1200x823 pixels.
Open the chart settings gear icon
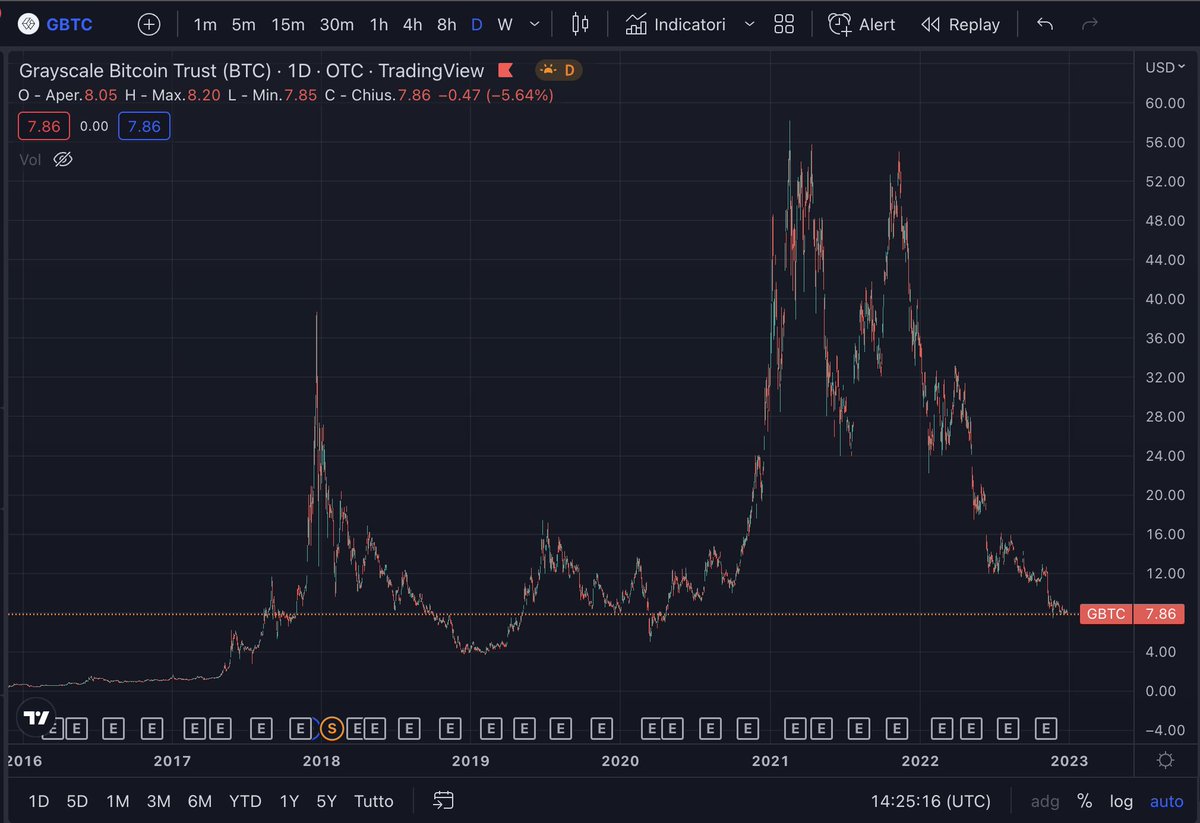(x=1165, y=760)
